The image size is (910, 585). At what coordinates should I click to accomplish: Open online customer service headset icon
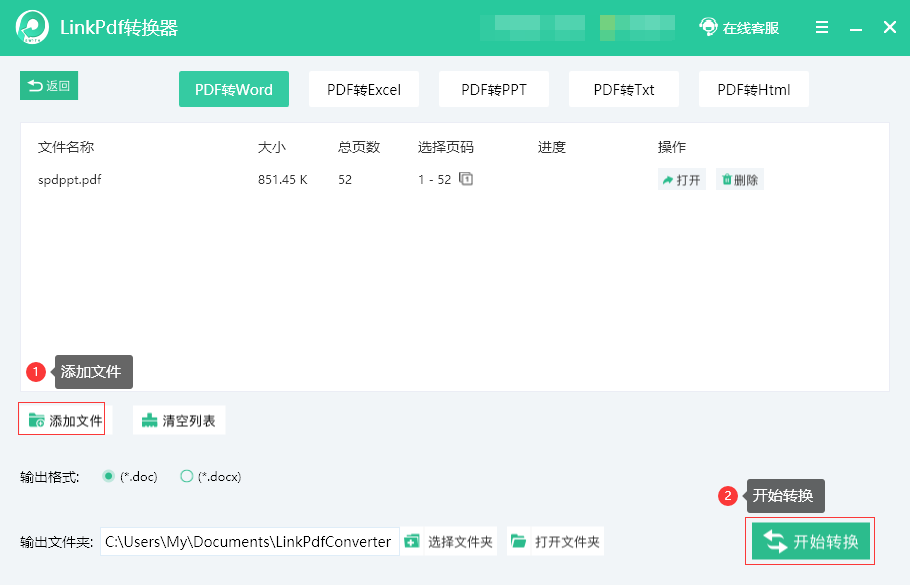(x=708, y=27)
